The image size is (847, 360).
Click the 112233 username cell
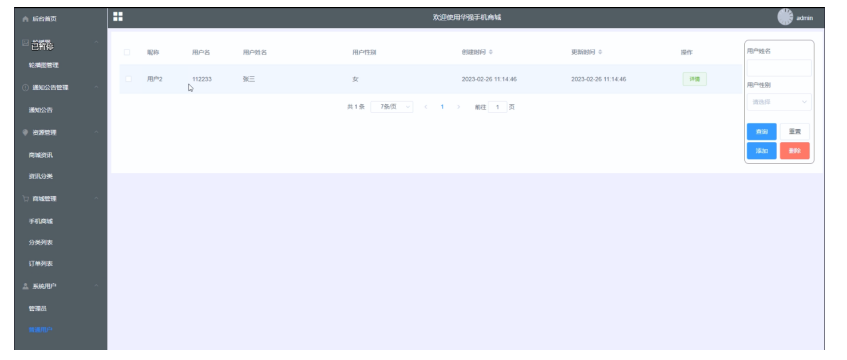pyautogui.click(x=202, y=79)
